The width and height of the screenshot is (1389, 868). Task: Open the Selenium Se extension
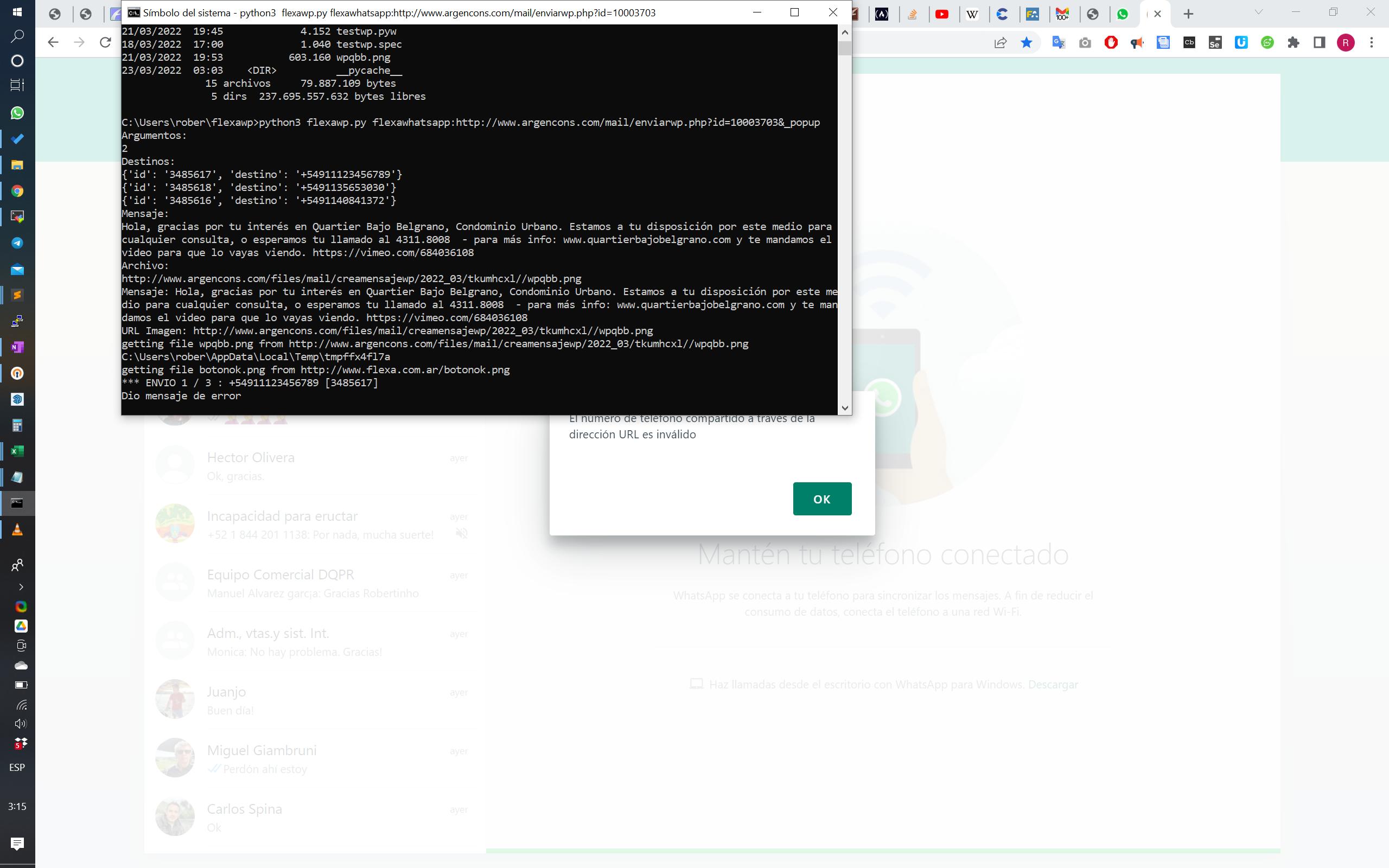click(1215, 42)
